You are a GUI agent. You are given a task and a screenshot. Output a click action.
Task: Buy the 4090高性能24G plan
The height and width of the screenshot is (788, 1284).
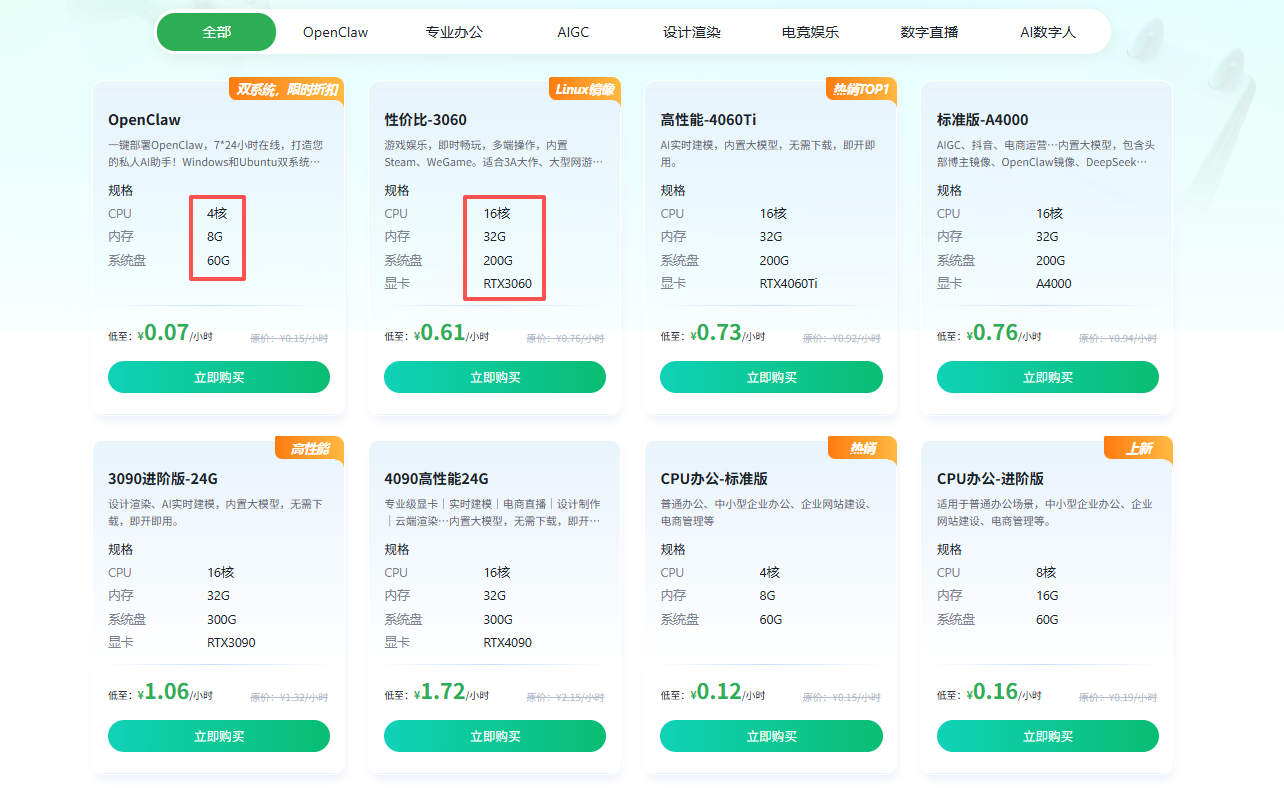(495, 736)
